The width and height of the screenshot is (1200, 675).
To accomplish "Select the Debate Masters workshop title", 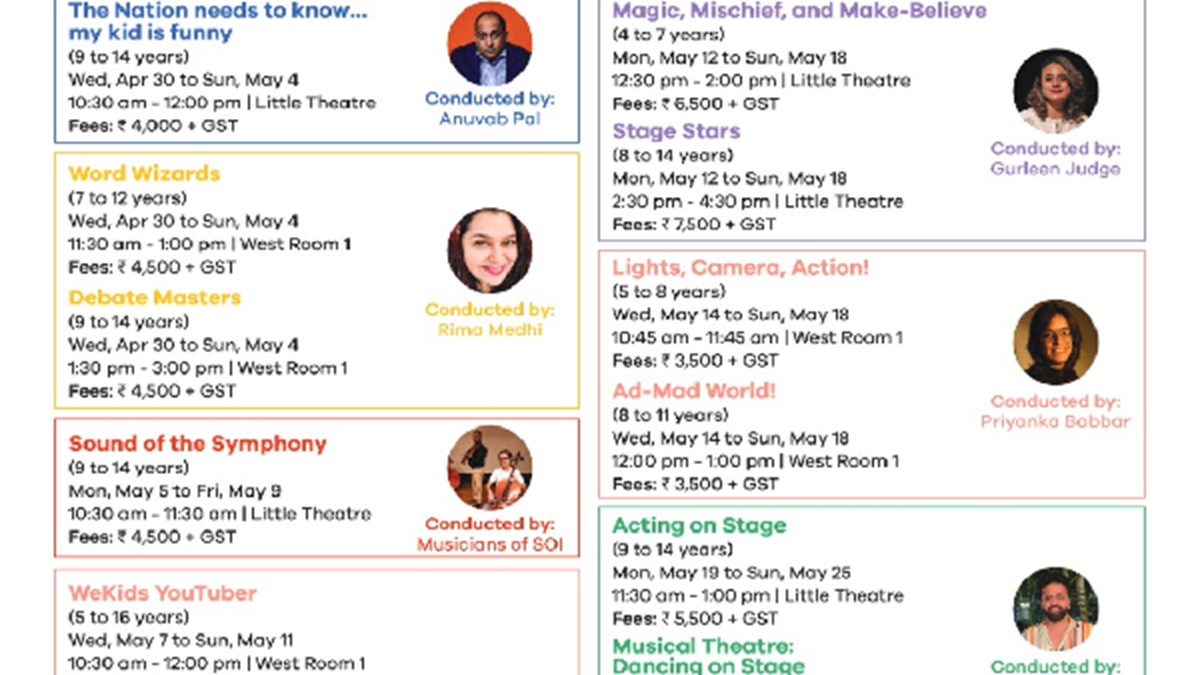I will [154, 298].
